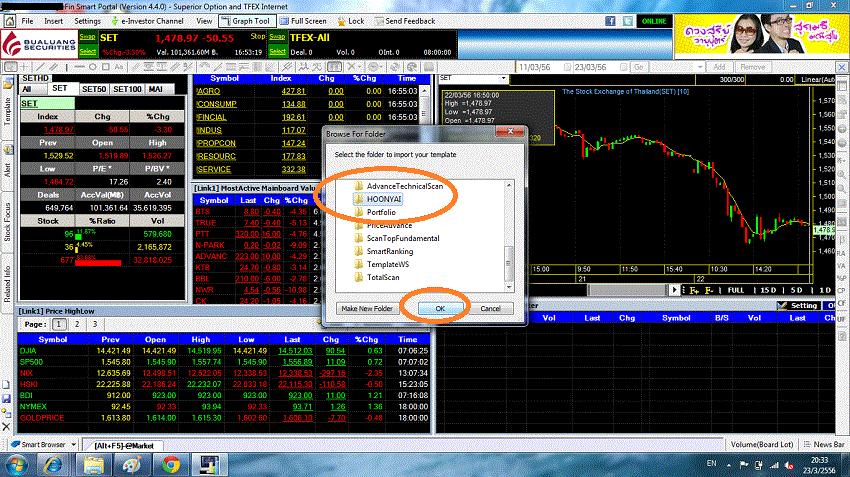Click the green Swap button beside SET
This screenshot has width=850, height=477.
[87, 37]
